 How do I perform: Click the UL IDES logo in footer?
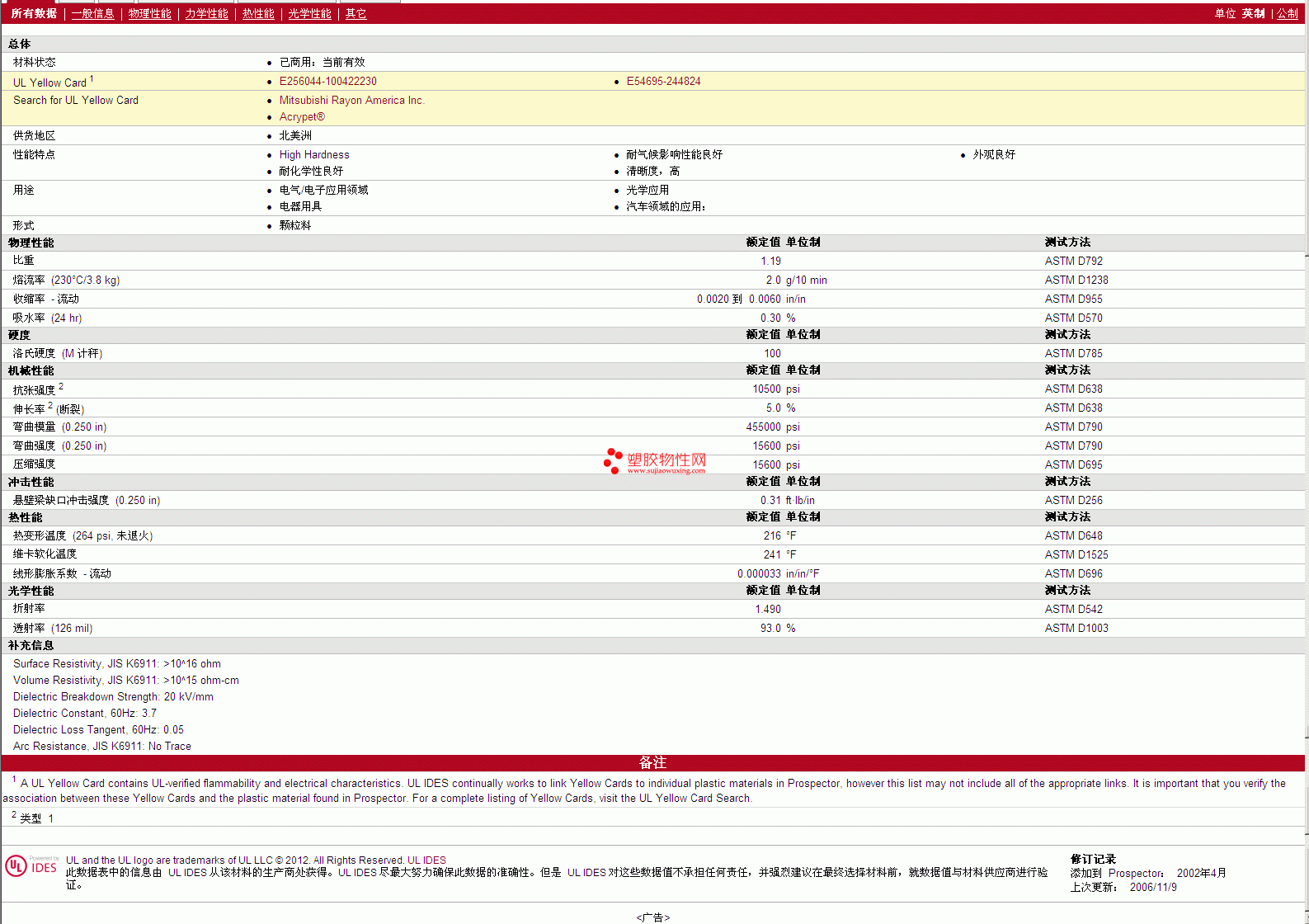tap(31, 866)
